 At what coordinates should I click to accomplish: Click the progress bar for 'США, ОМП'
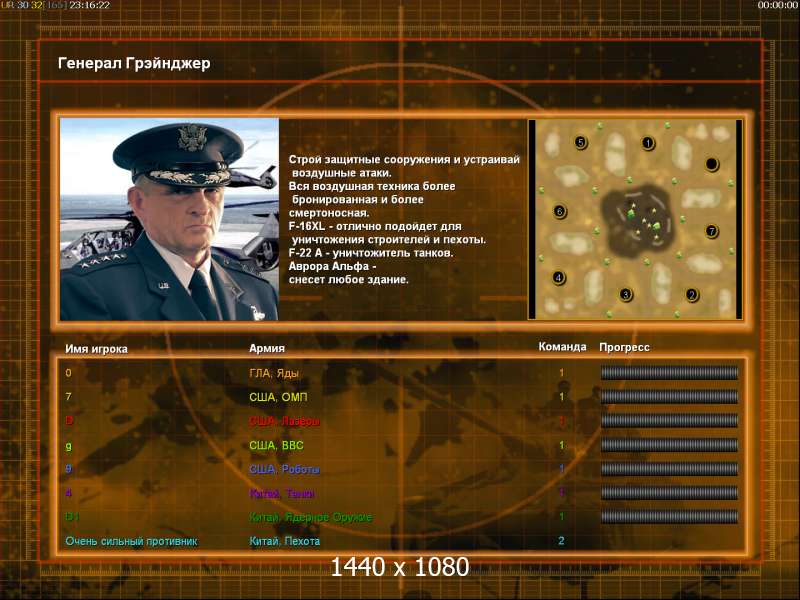tap(669, 396)
